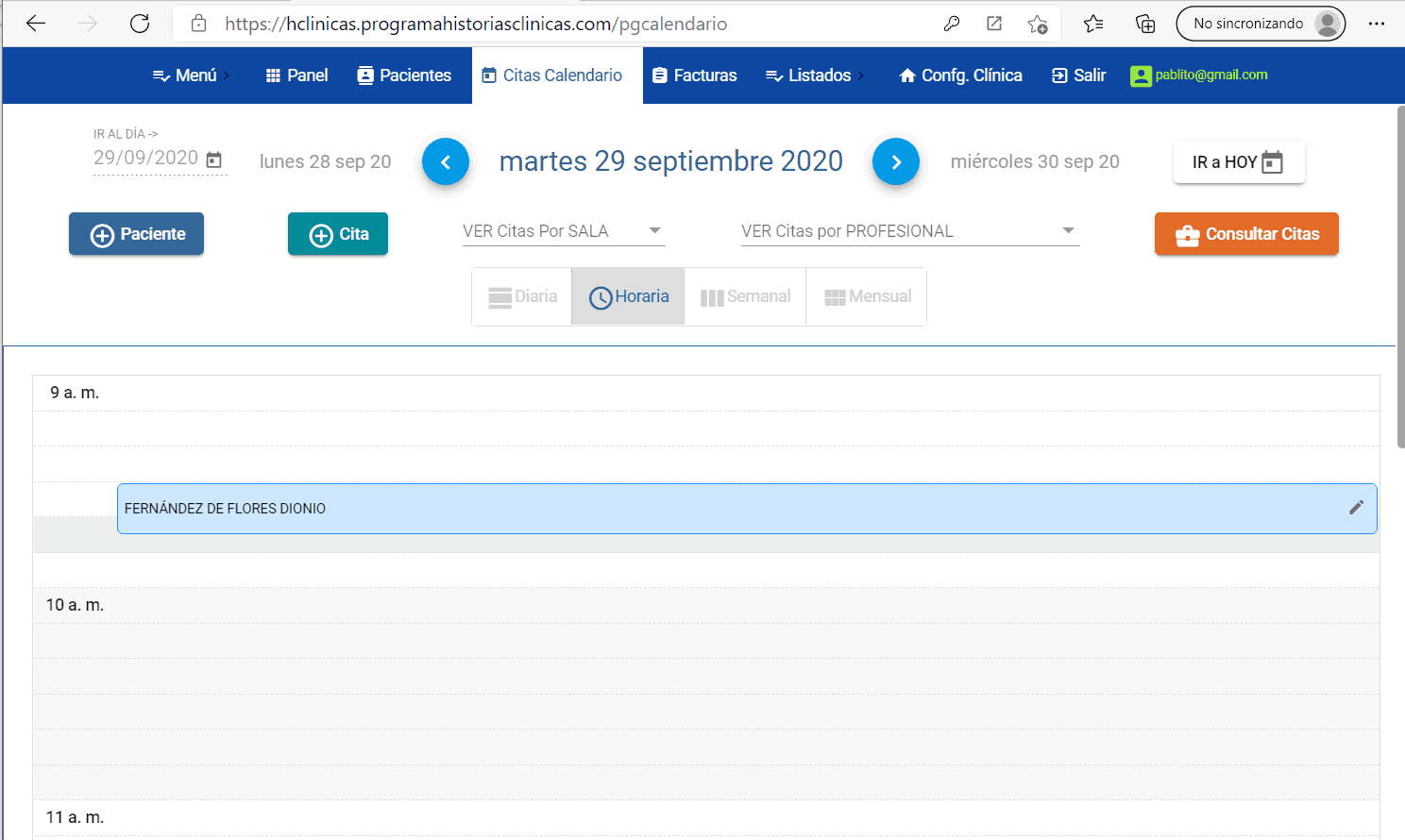1405x840 pixels.
Task: Switch to the Diaria view
Action: (521, 295)
